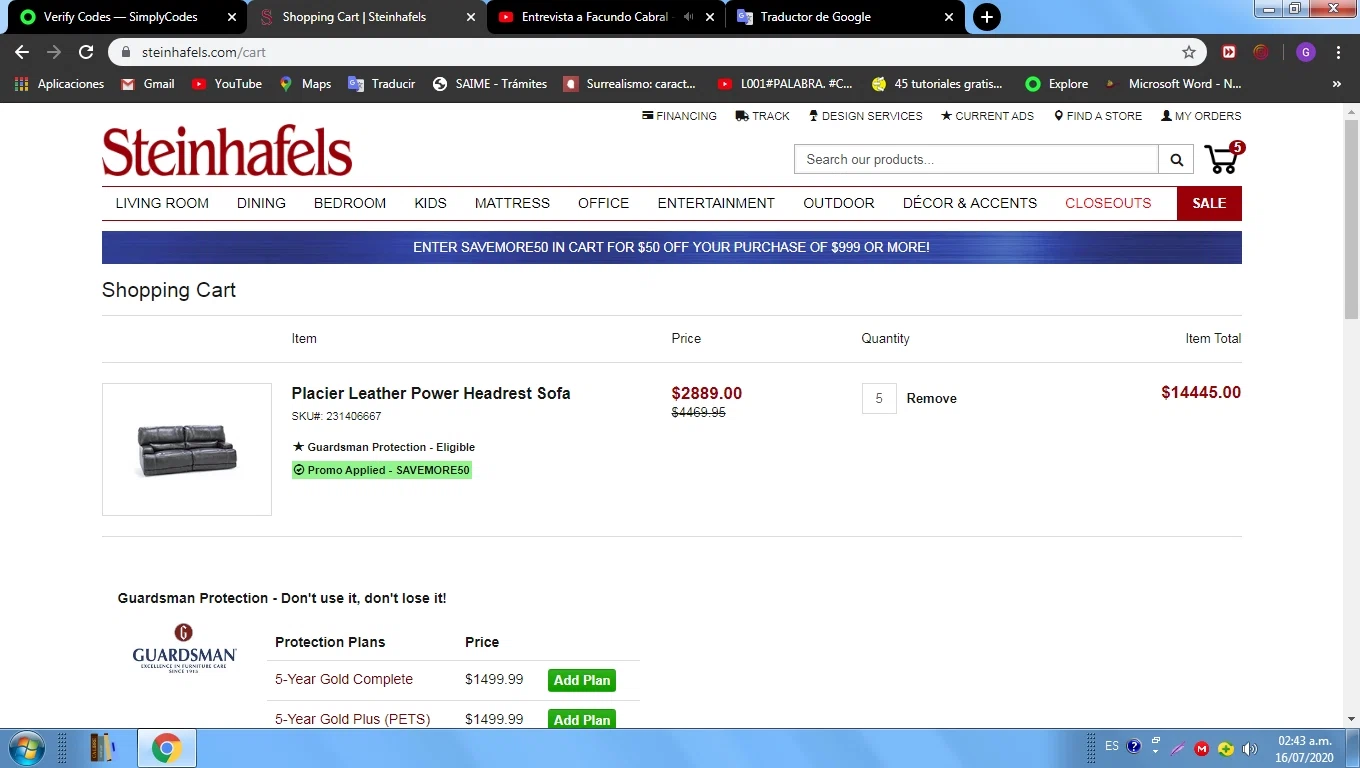
Task: Open the CLOSEOUTS menu
Action: (1108, 203)
